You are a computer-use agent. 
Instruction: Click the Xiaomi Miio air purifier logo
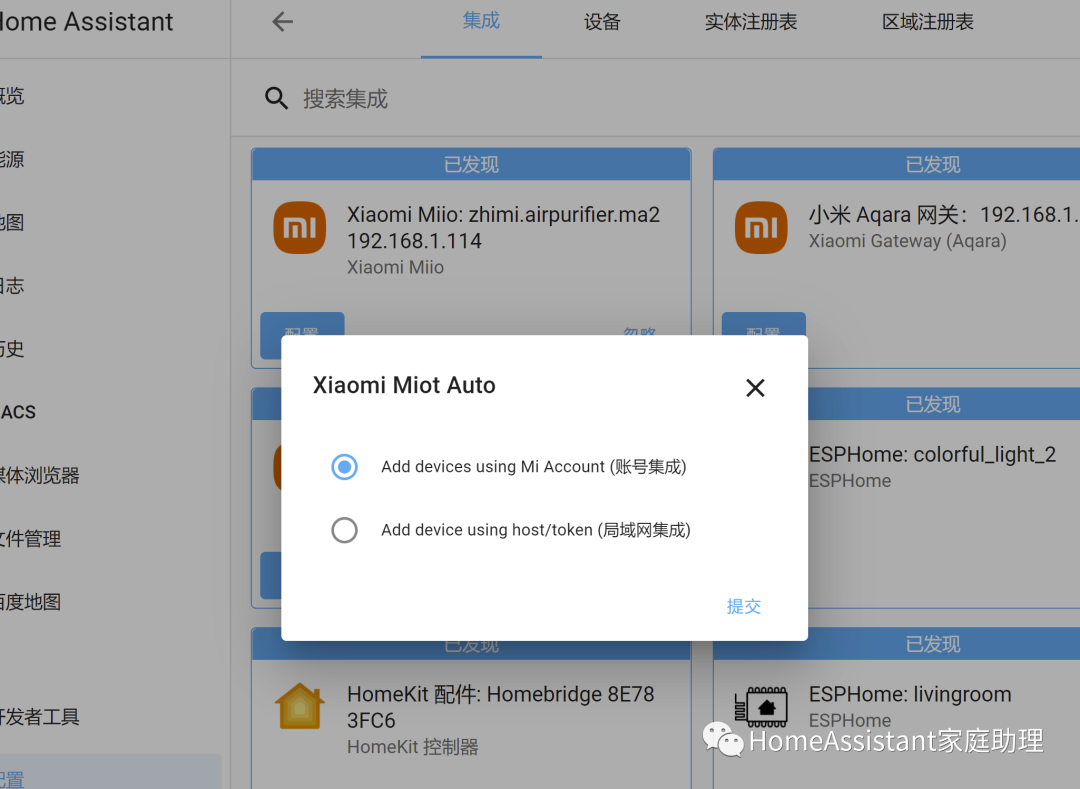pos(300,228)
